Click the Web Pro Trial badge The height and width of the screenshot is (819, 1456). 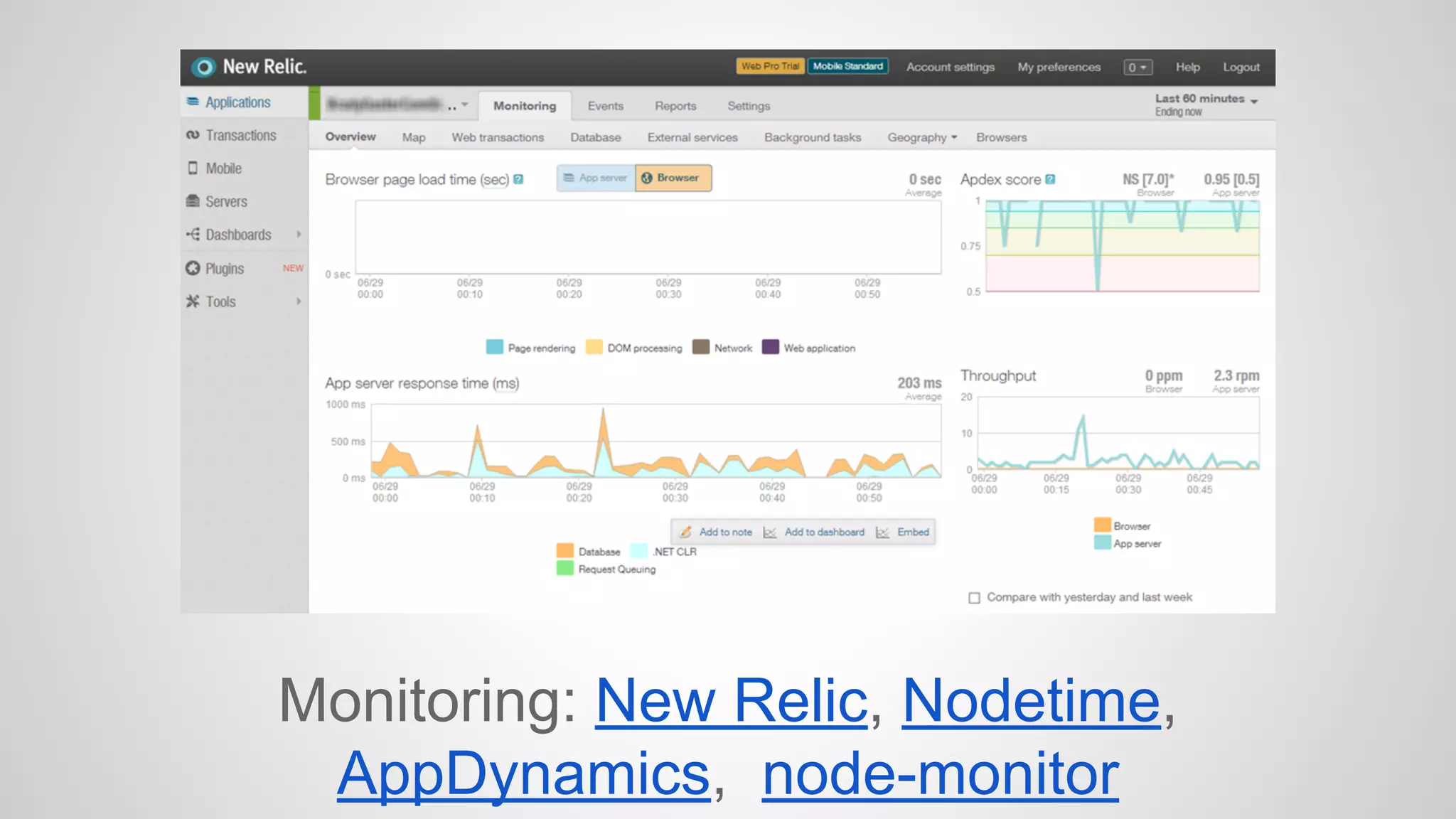coord(770,66)
